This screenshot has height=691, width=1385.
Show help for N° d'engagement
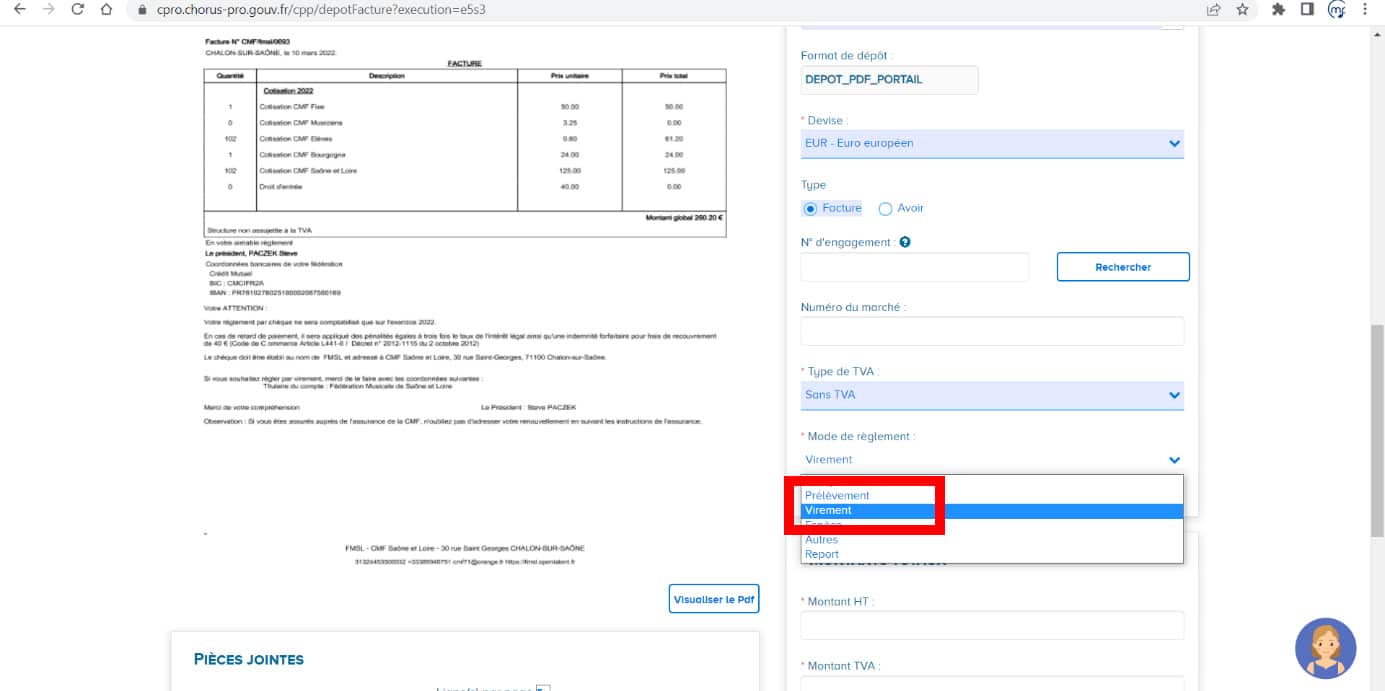coord(905,242)
